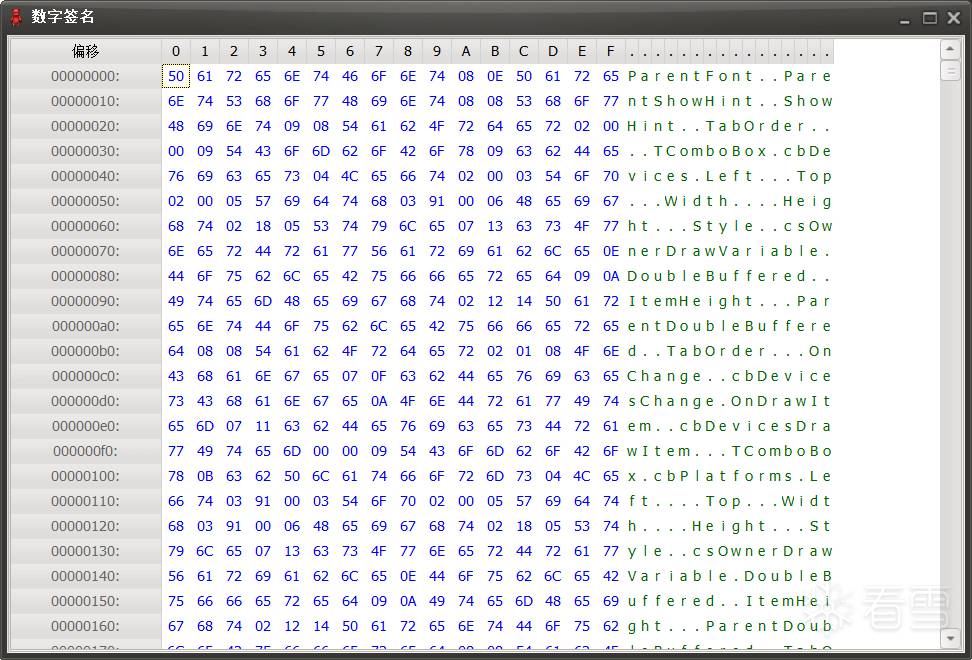This screenshot has height=660, width=972.
Task: Click ASCII text "ParentFont..Pare"
Action: point(729,76)
